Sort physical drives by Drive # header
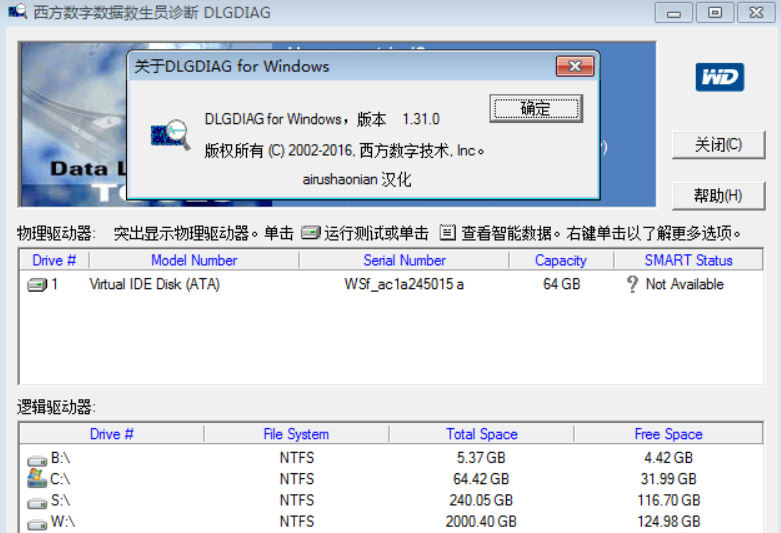 tap(54, 260)
